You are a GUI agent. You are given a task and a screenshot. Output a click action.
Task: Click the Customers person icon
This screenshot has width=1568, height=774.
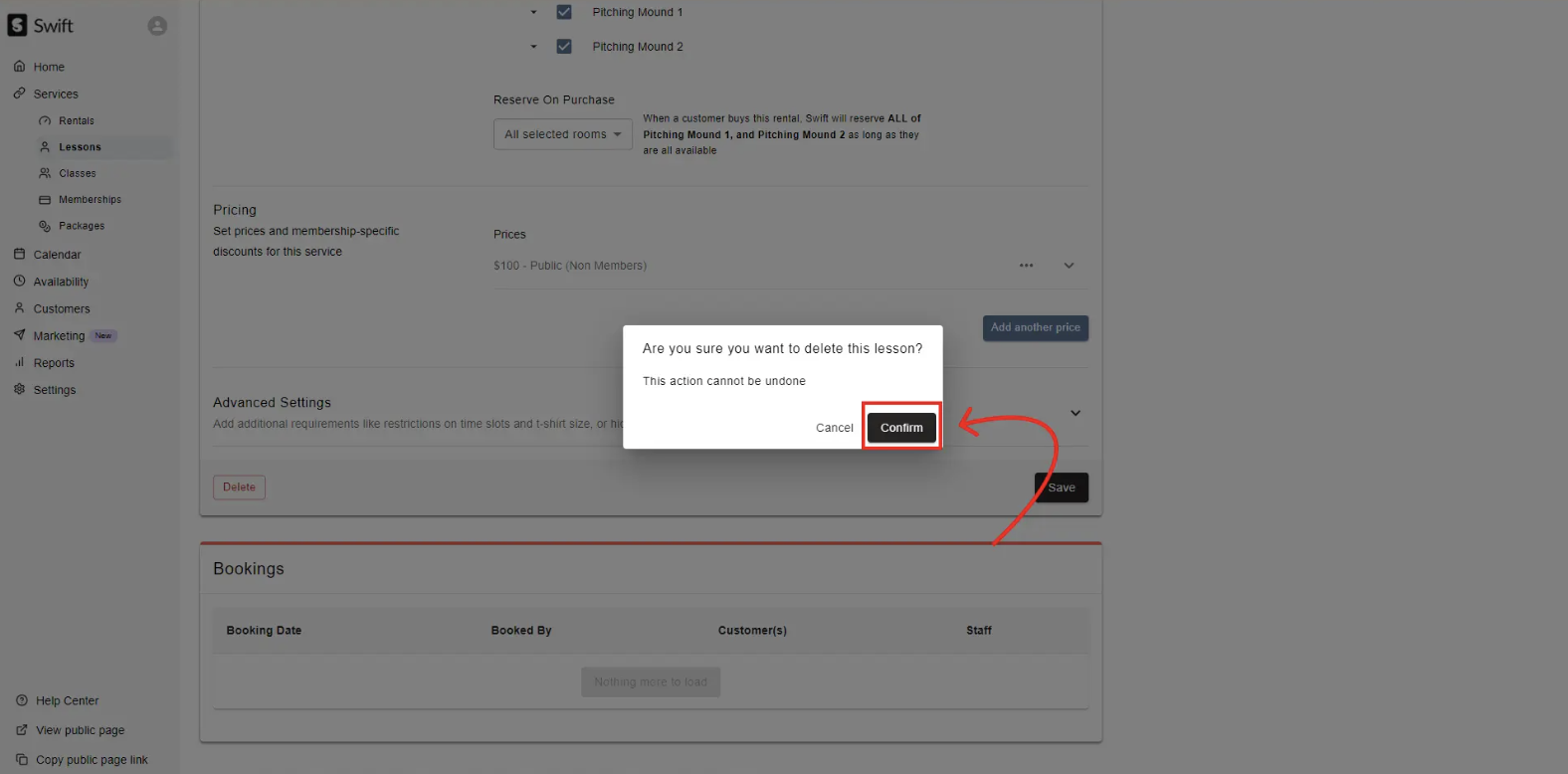tap(19, 308)
